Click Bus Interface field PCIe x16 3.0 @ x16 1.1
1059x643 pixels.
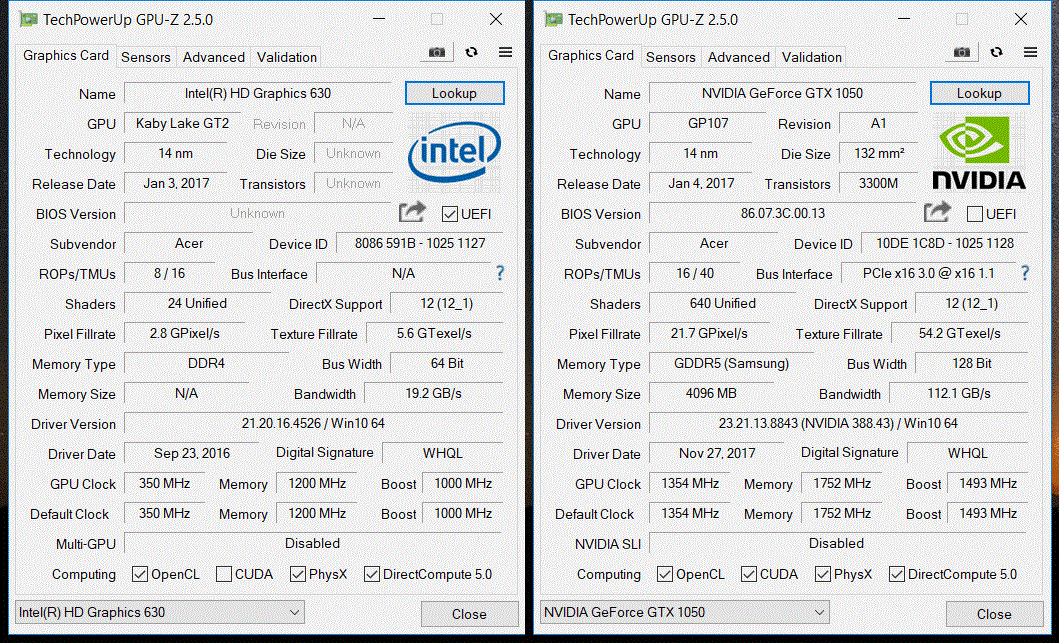click(929, 274)
